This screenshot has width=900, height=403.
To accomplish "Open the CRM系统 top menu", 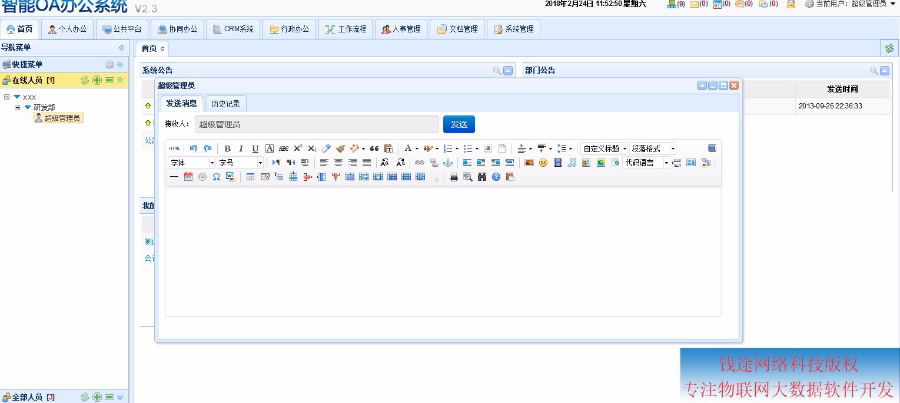I will pos(233,29).
